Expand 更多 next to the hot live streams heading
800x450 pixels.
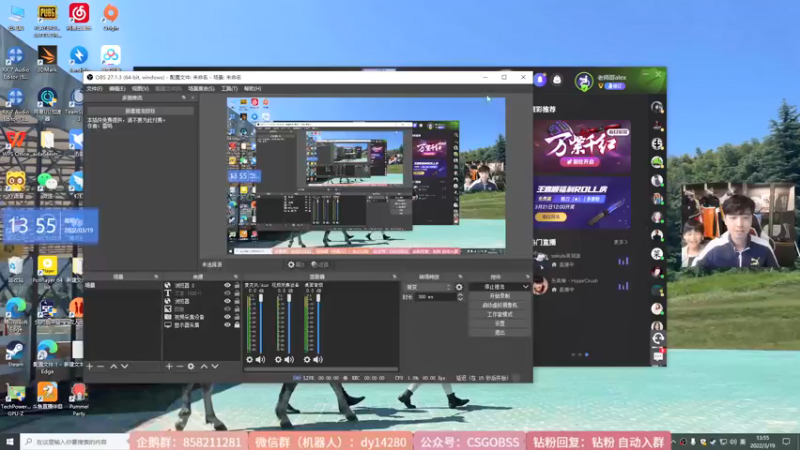[620, 242]
